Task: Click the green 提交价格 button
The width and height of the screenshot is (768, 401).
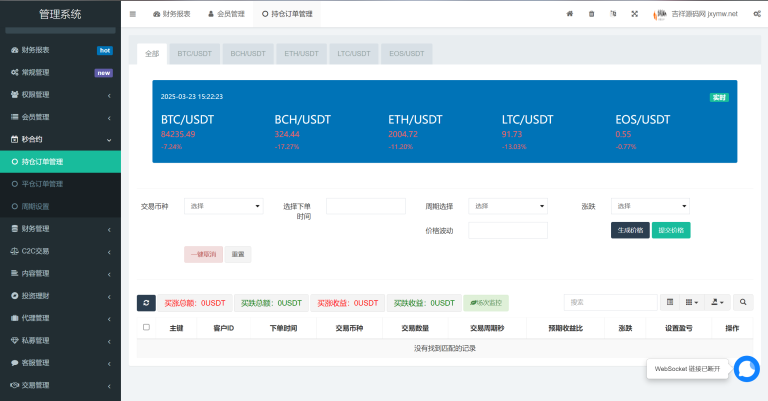Action: 671,230
